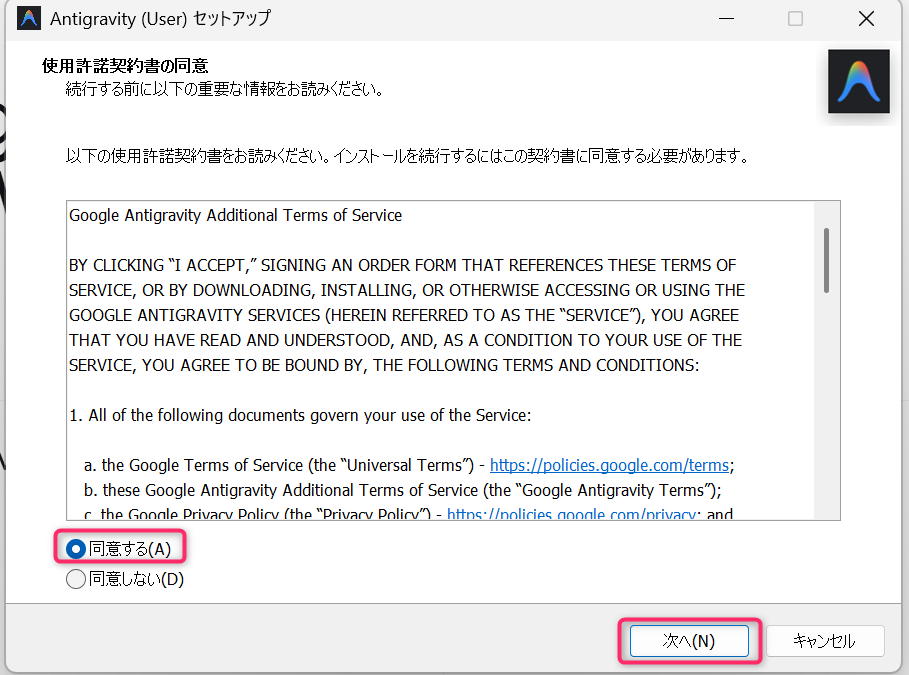Image resolution: width=909 pixels, height=675 pixels.
Task: Click the "Antigravity (User) セットアップ" window title
Action: coord(160,19)
